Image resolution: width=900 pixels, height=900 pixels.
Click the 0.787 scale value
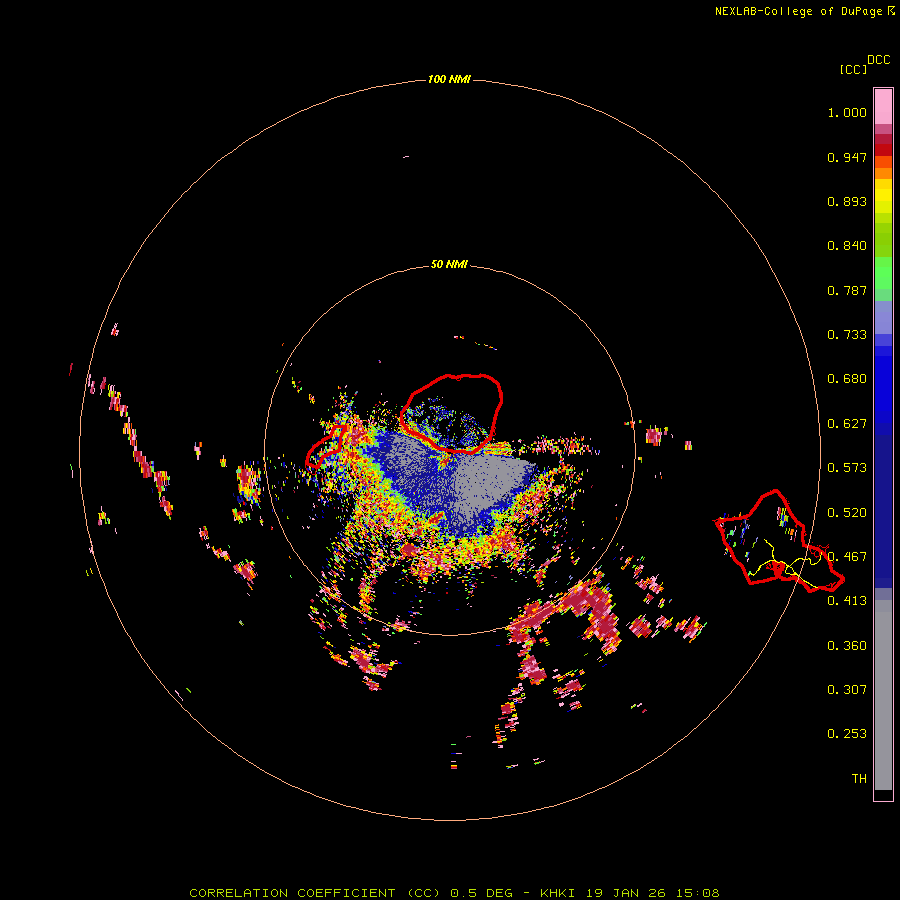(847, 290)
